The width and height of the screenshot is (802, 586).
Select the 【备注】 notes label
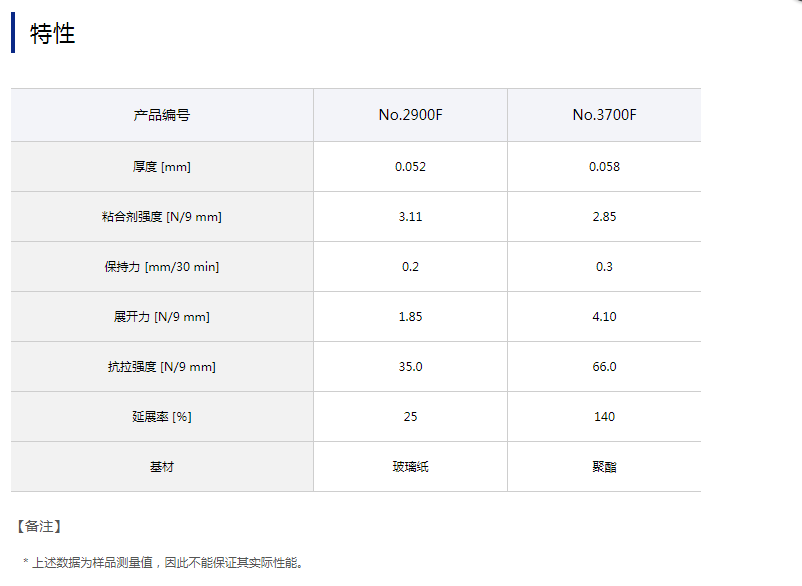tap(39, 526)
